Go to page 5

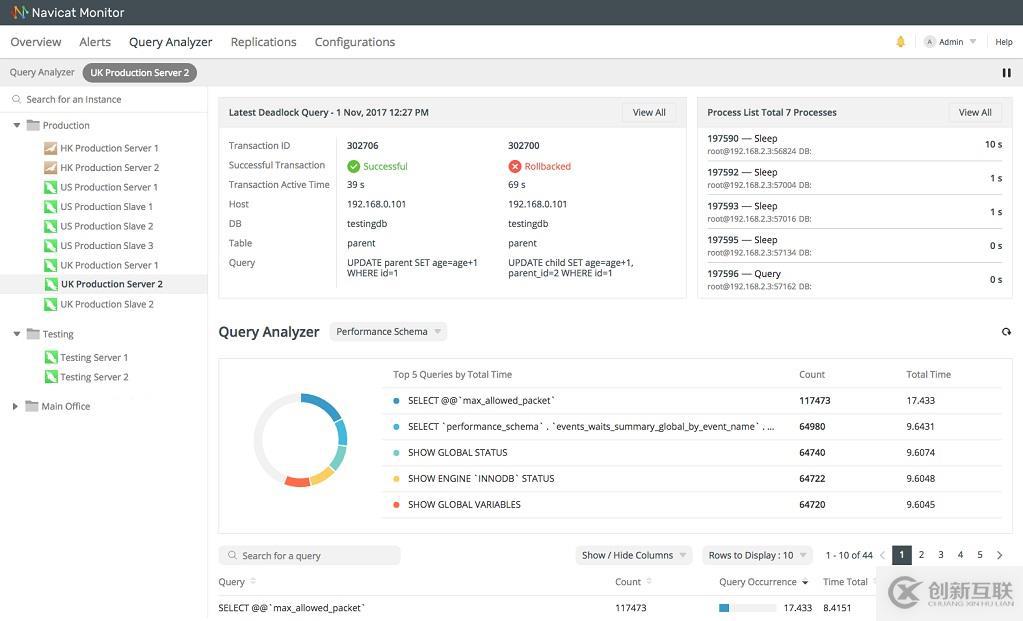point(980,554)
